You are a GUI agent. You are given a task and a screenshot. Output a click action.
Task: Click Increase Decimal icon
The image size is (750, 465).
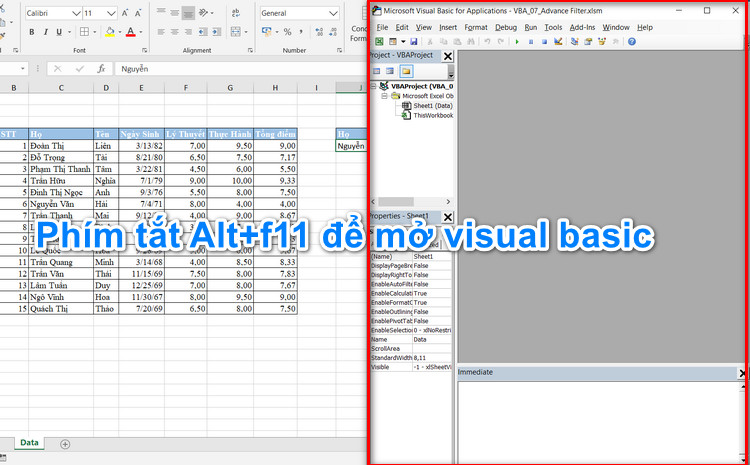(x=319, y=32)
